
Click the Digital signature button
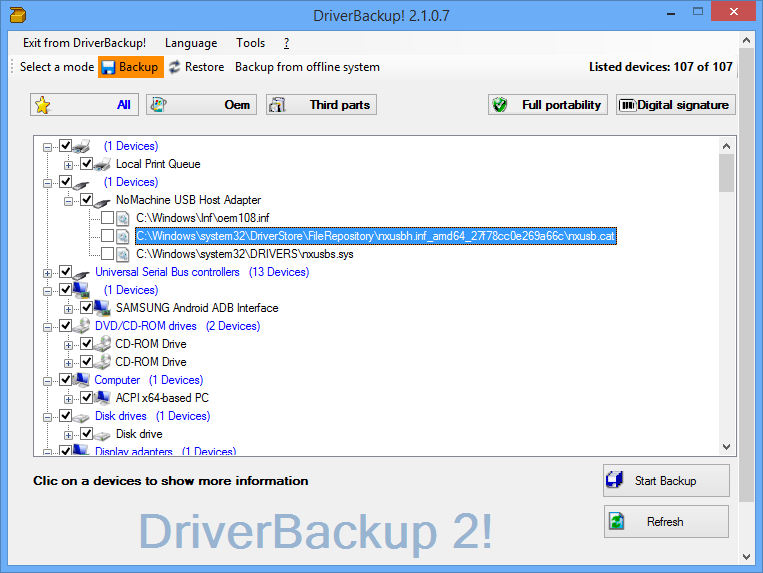675,105
